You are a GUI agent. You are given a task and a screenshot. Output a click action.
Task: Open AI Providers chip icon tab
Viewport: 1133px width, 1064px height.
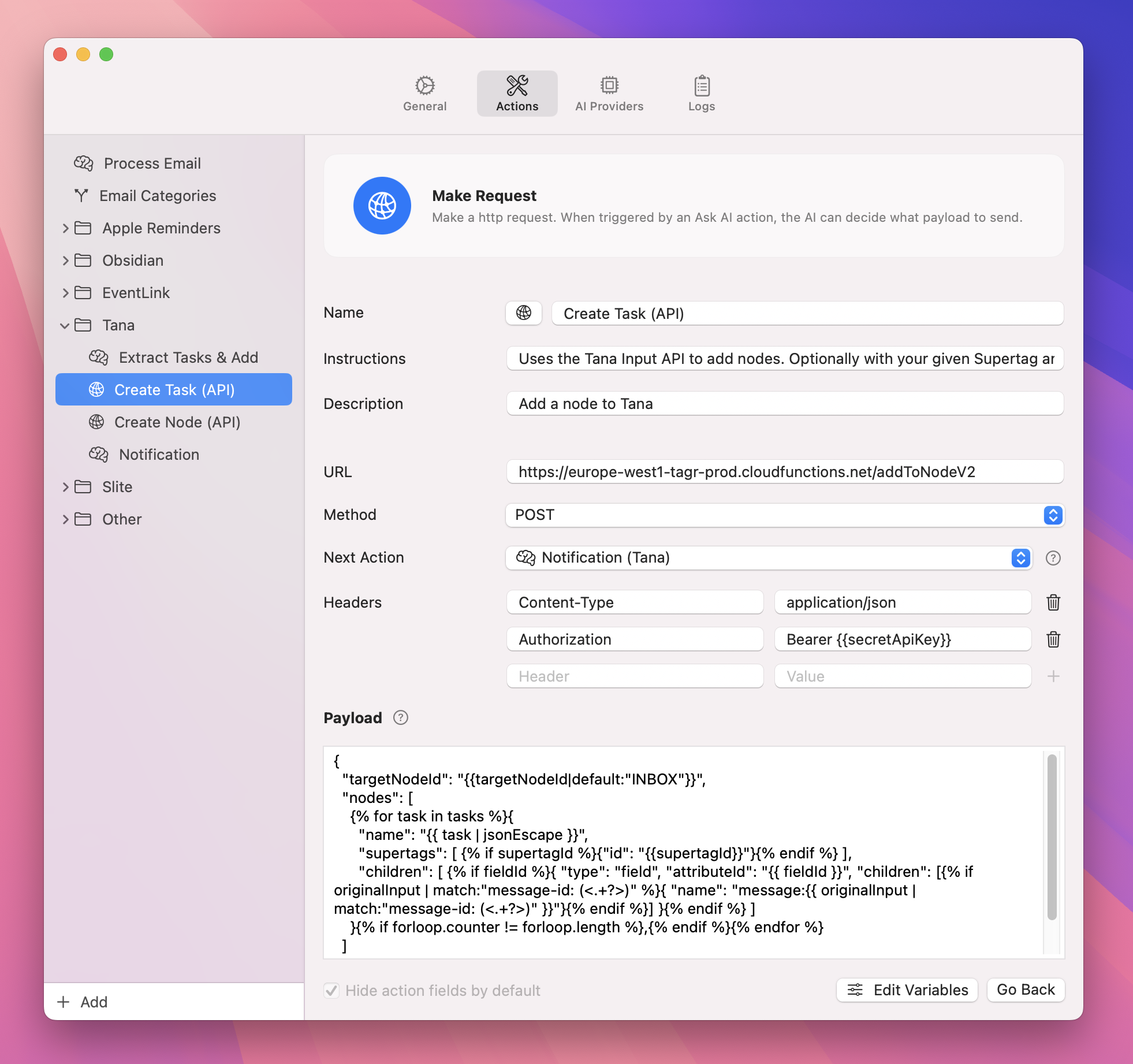tap(609, 94)
